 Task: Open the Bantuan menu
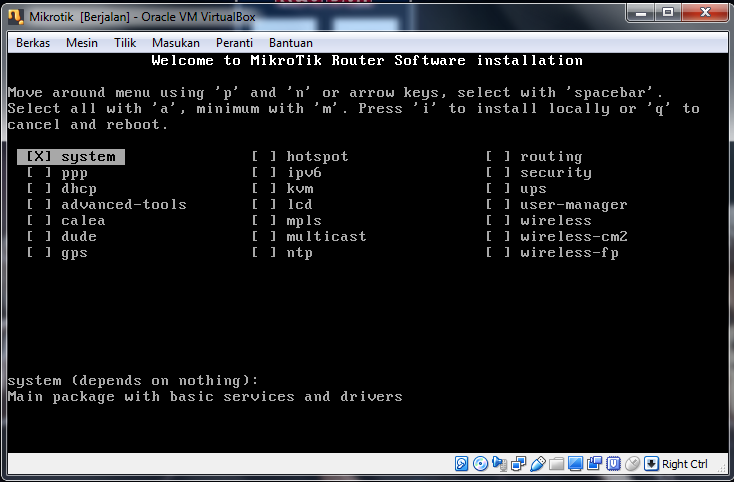291,43
